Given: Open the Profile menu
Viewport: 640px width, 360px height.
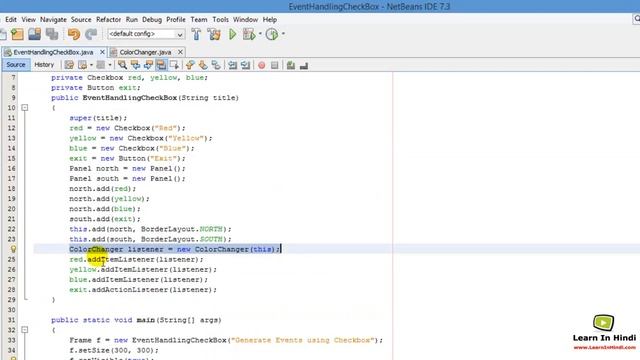Looking at the screenshot, I should (176, 20).
